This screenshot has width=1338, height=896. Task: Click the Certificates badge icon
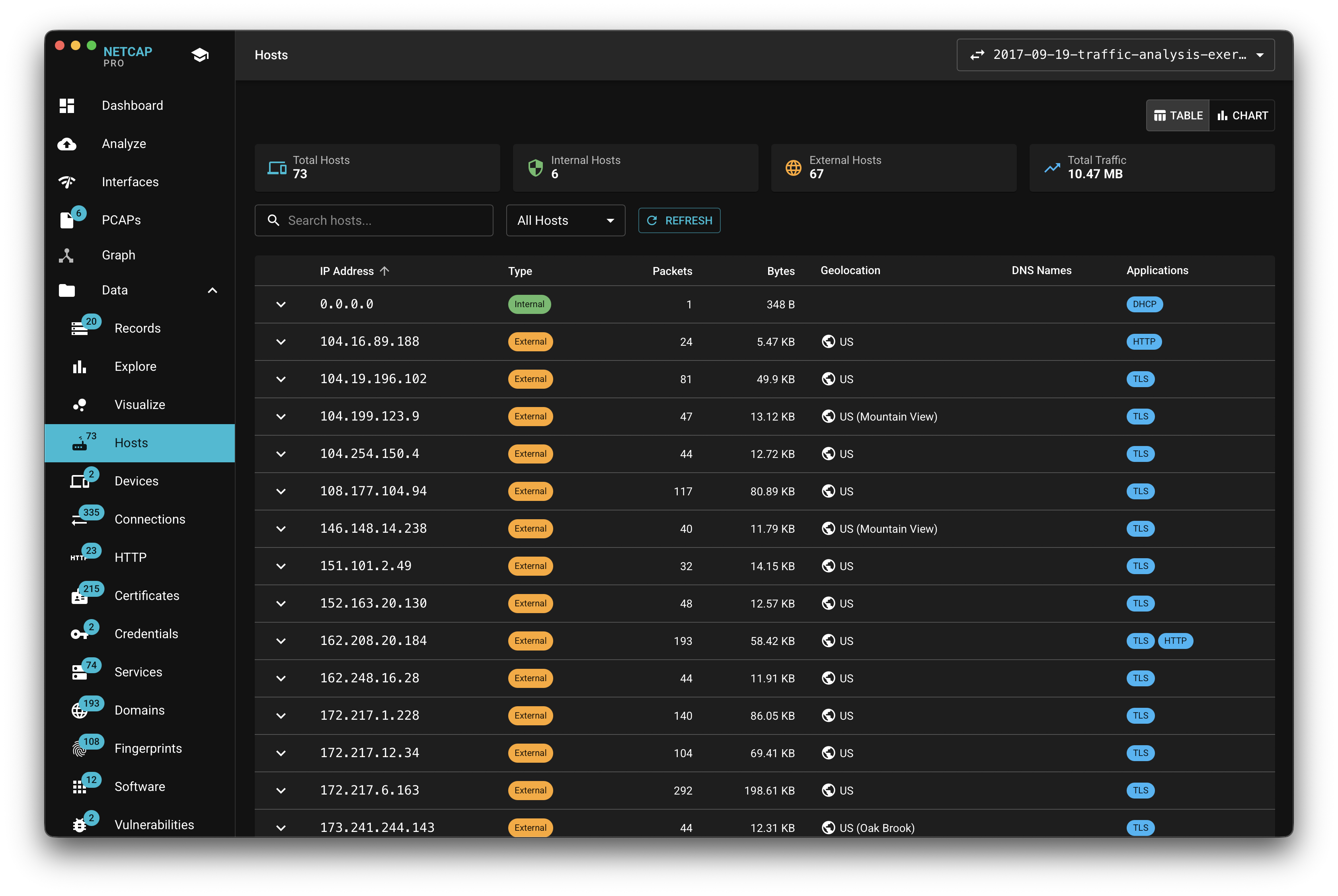coord(80,596)
